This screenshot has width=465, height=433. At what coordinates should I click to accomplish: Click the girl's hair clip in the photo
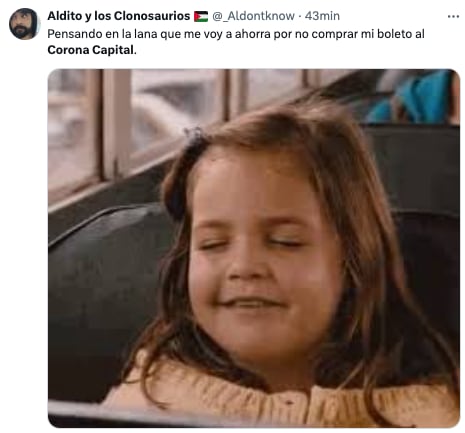[196, 136]
